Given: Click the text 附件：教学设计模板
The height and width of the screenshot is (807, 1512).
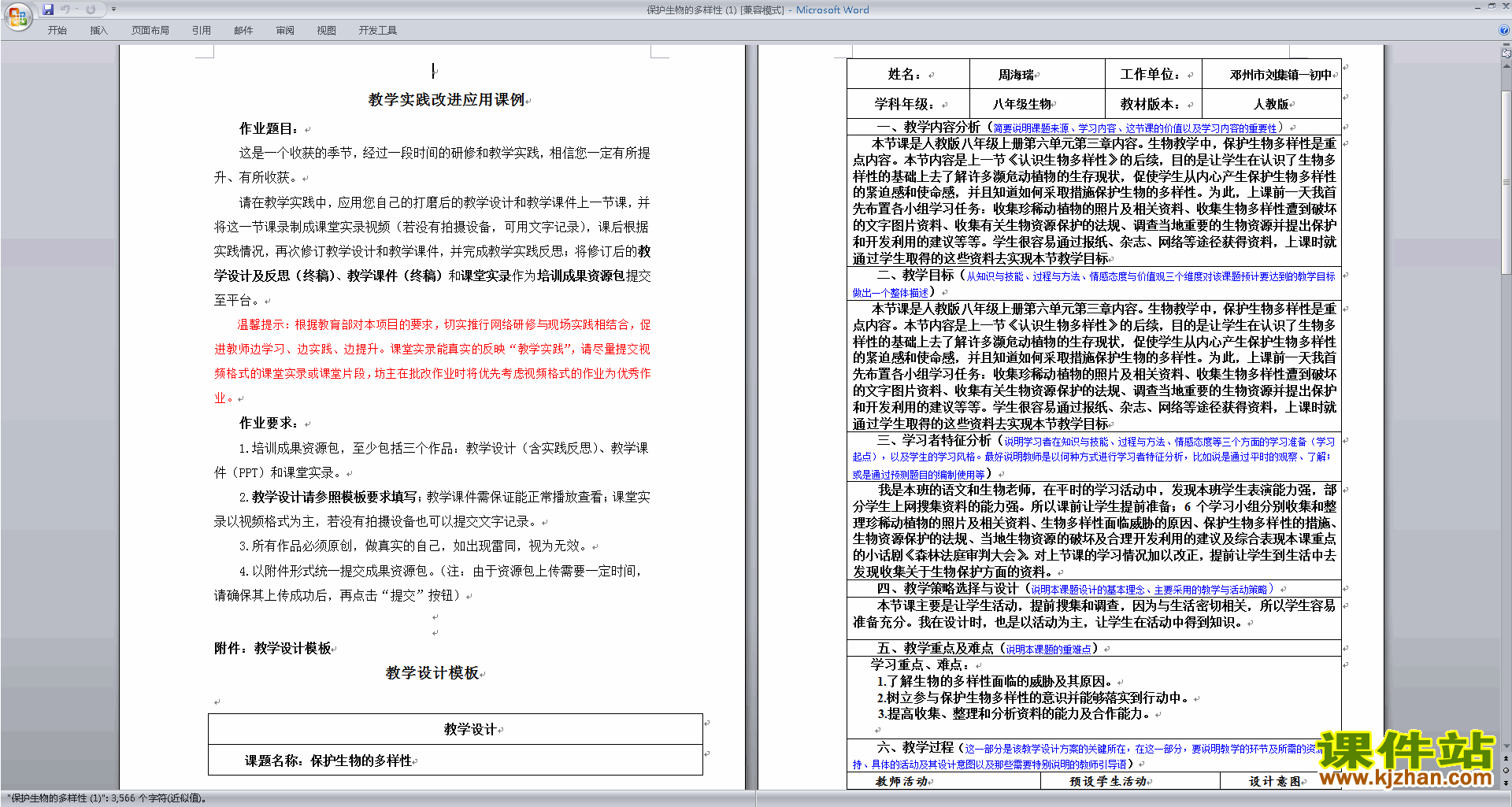Looking at the screenshot, I should coord(272,648).
